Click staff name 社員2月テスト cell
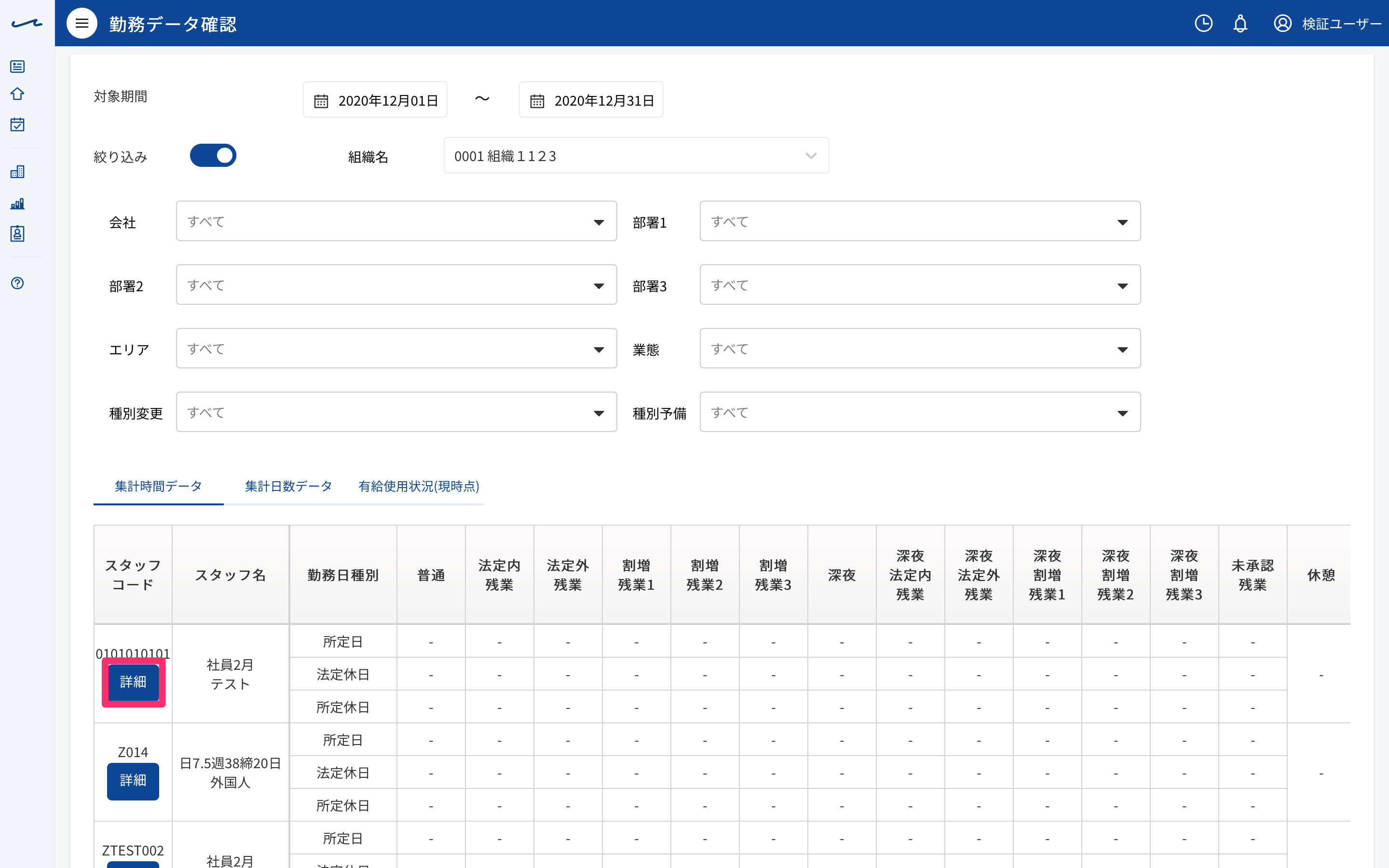This screenshot has width=1389, height=868. pos(230,675)
